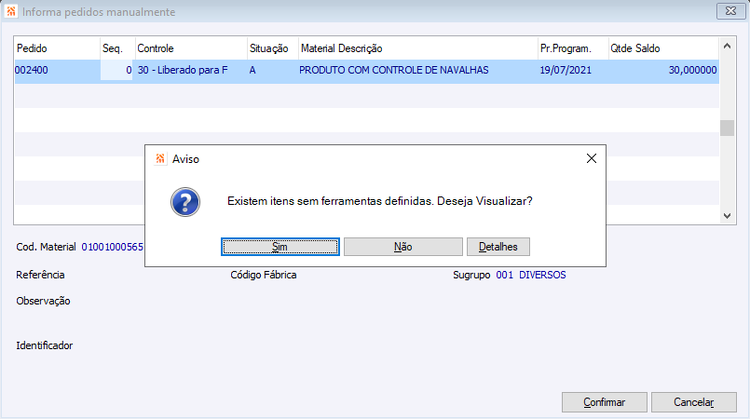Click date cell 19/07/2021

tap(573, 70)
